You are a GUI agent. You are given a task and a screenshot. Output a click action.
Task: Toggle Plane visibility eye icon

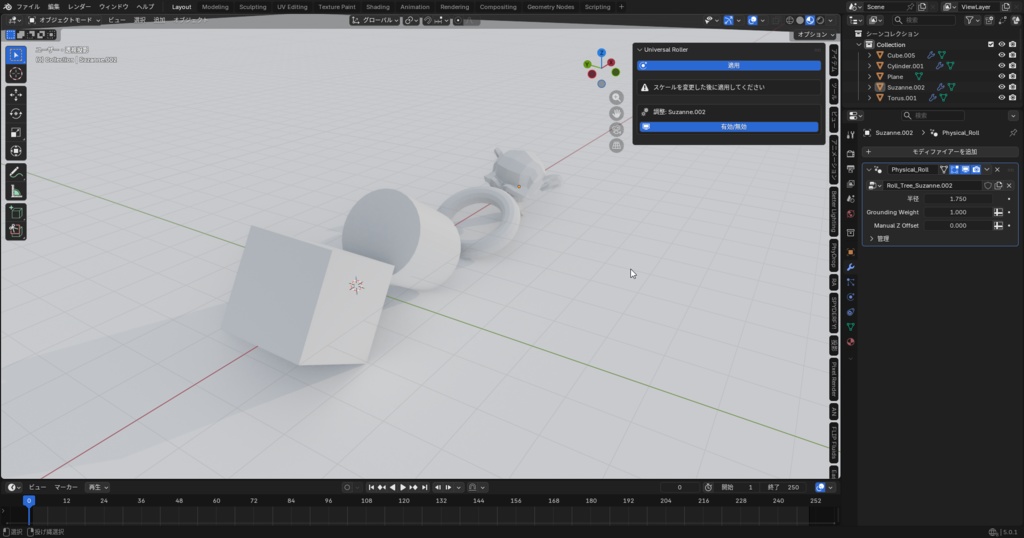tap(1001, 76)
